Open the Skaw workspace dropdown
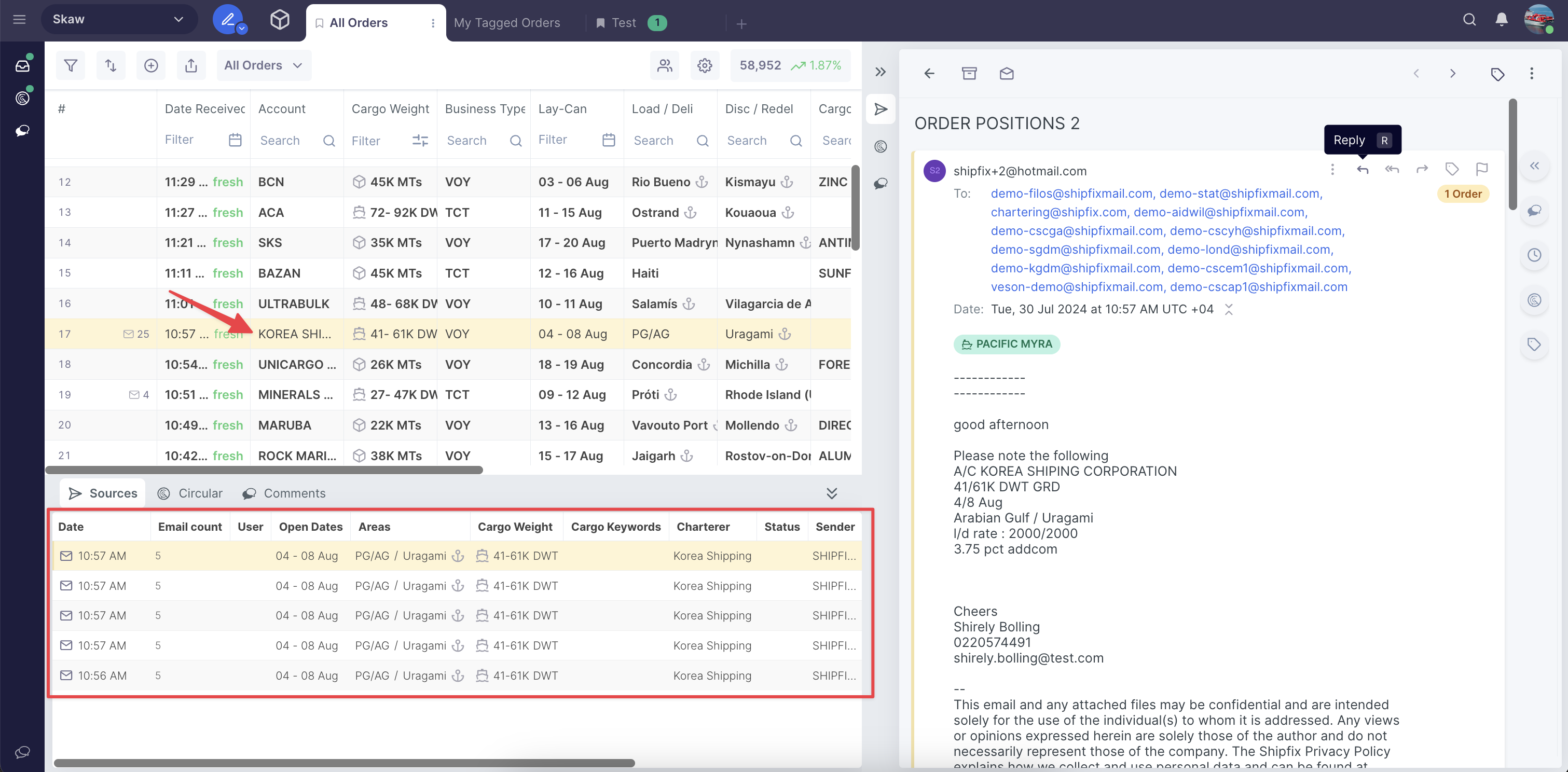Viewport: 1568px width, 772px height. coord(119,20)
